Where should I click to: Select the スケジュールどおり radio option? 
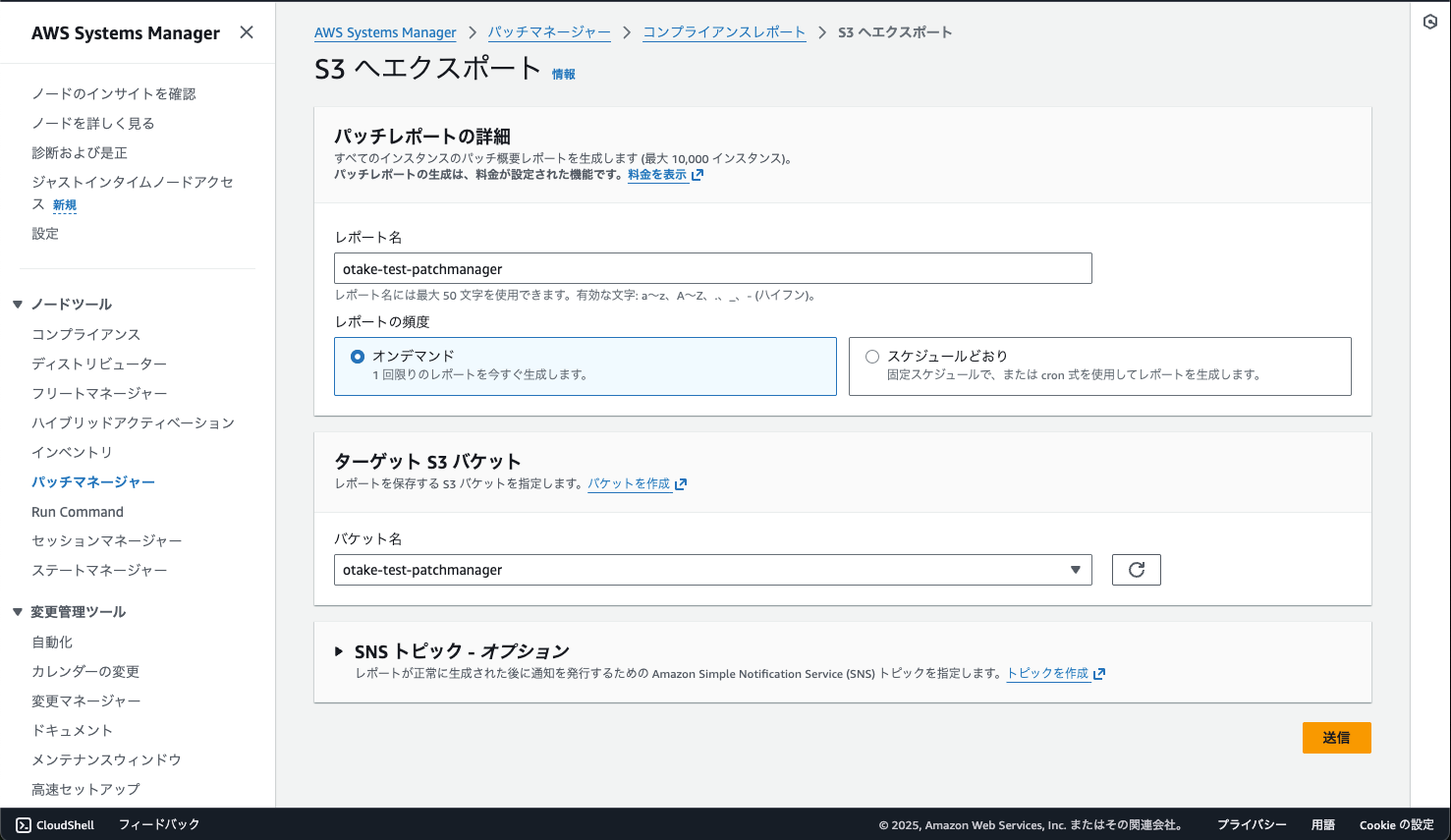click(x=872, y=357)
